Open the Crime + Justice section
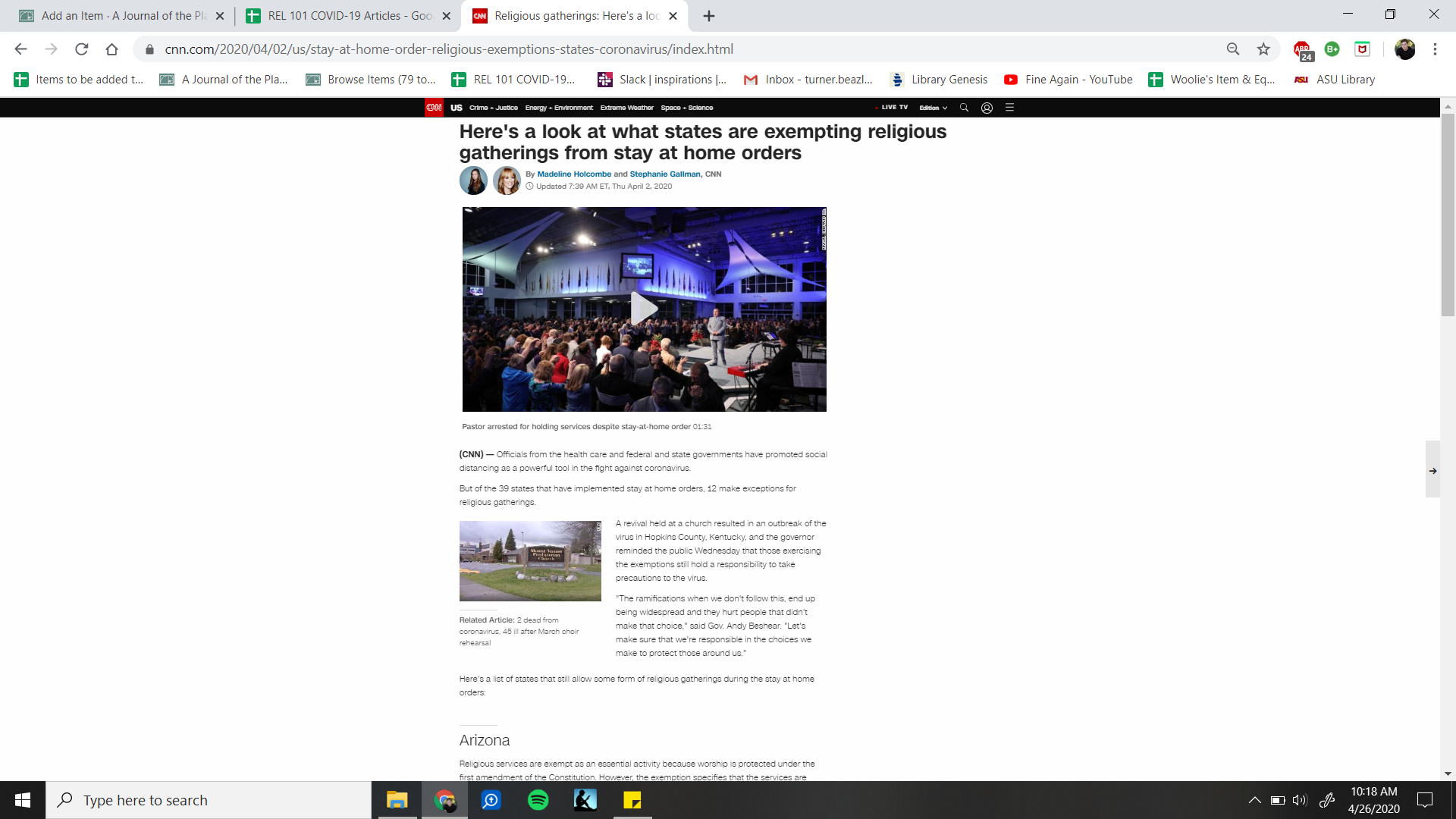Image resolution: width=1456 pixels, height=819 pixels. [x=493, y=108]
